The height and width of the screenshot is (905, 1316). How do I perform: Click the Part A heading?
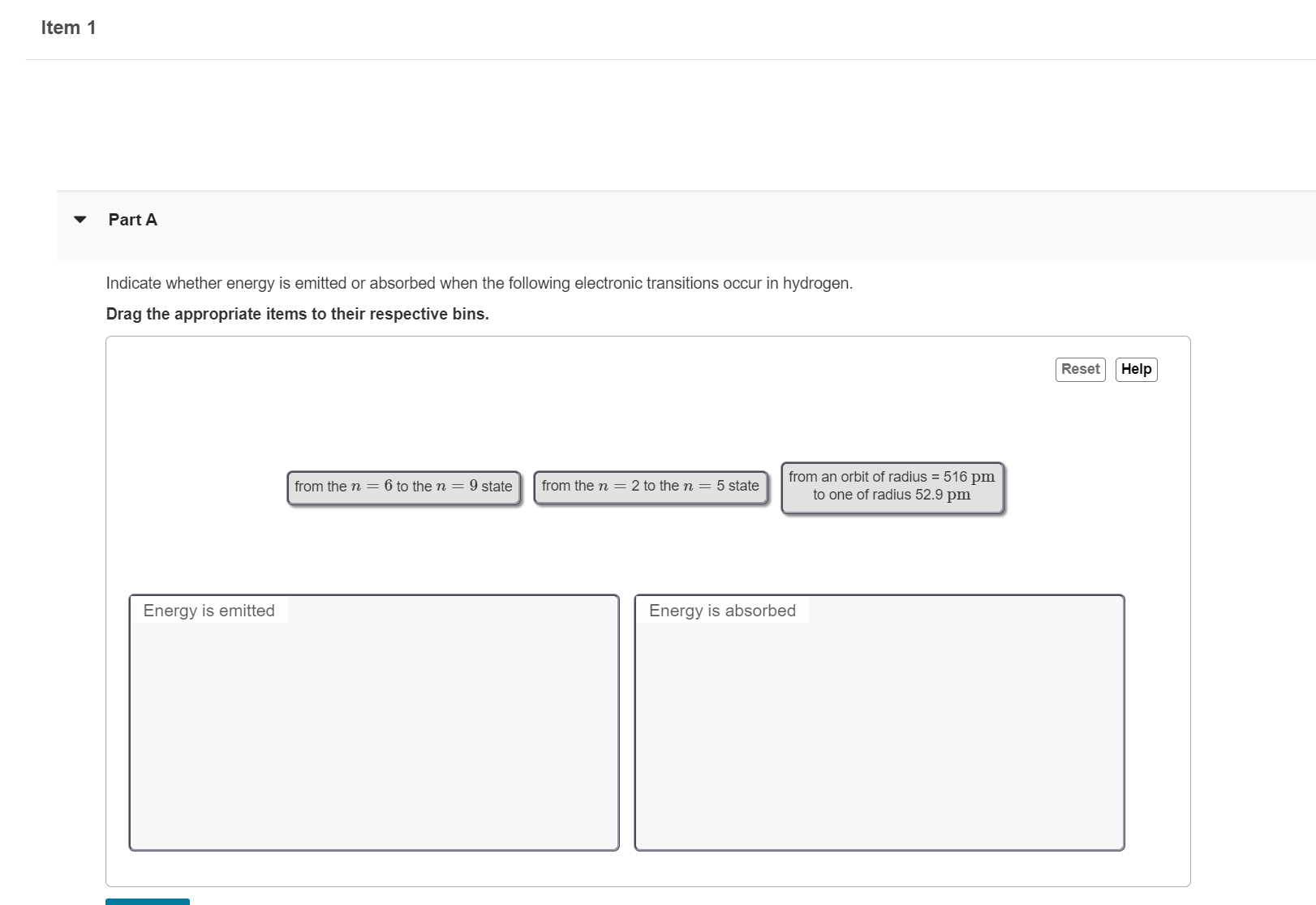click(133, 220)
